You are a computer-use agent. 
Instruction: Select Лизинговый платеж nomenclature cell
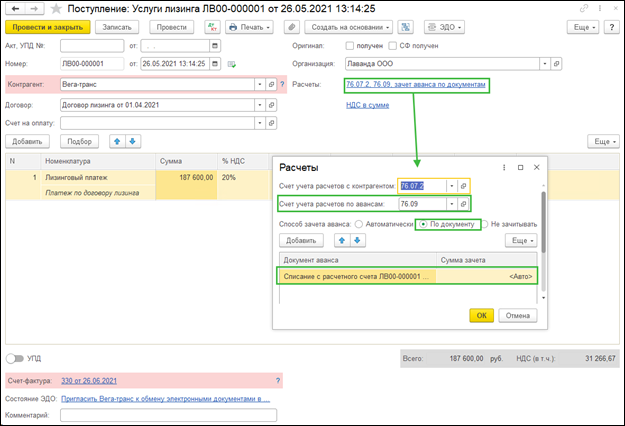point(98,177)
